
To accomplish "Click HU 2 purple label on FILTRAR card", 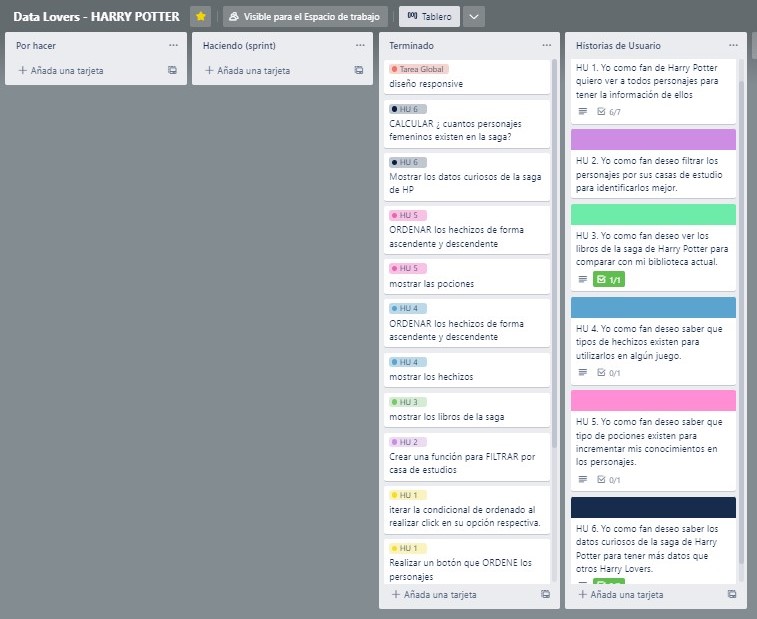I will pyautogui.click(x=408, y=442).
